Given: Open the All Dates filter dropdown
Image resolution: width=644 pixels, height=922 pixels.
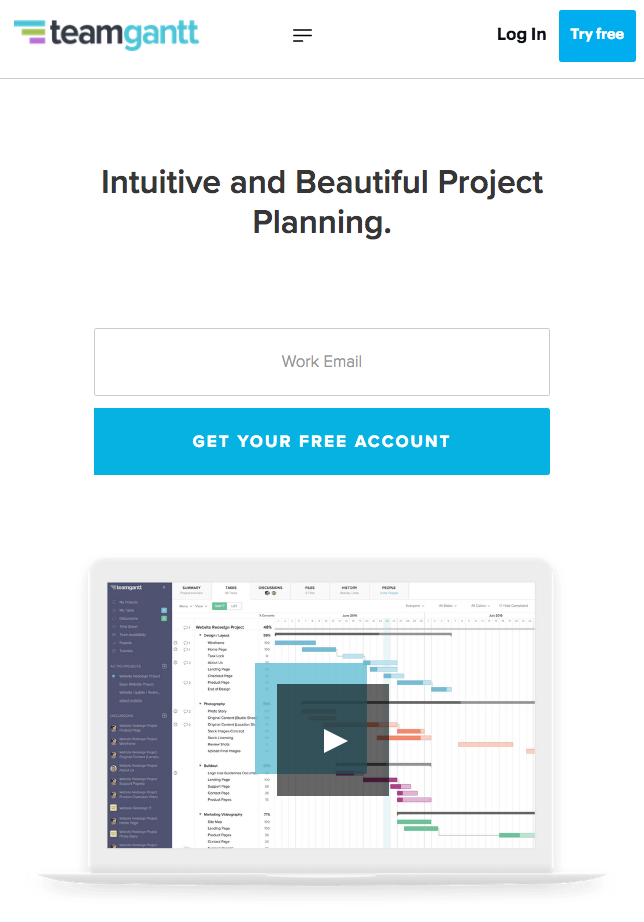Looking at the screenshot, I should click(x=448, y=606).
